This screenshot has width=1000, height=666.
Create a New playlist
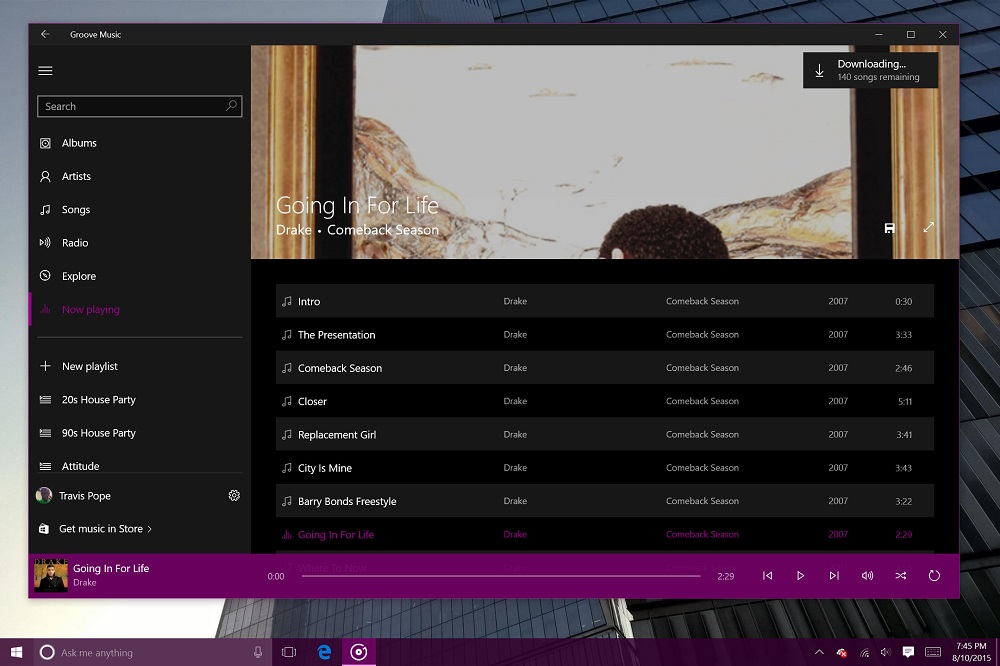(x=140, y=366)
